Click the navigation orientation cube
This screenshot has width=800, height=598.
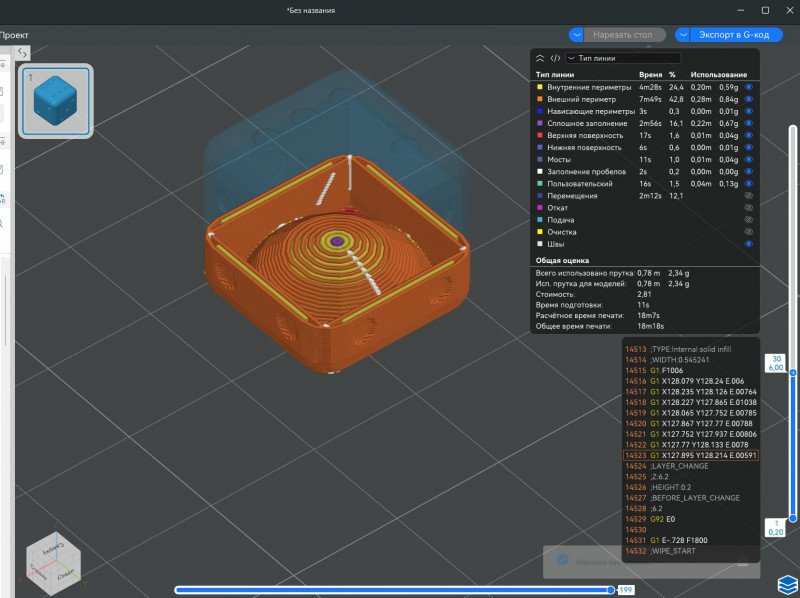tap(54, 561)
